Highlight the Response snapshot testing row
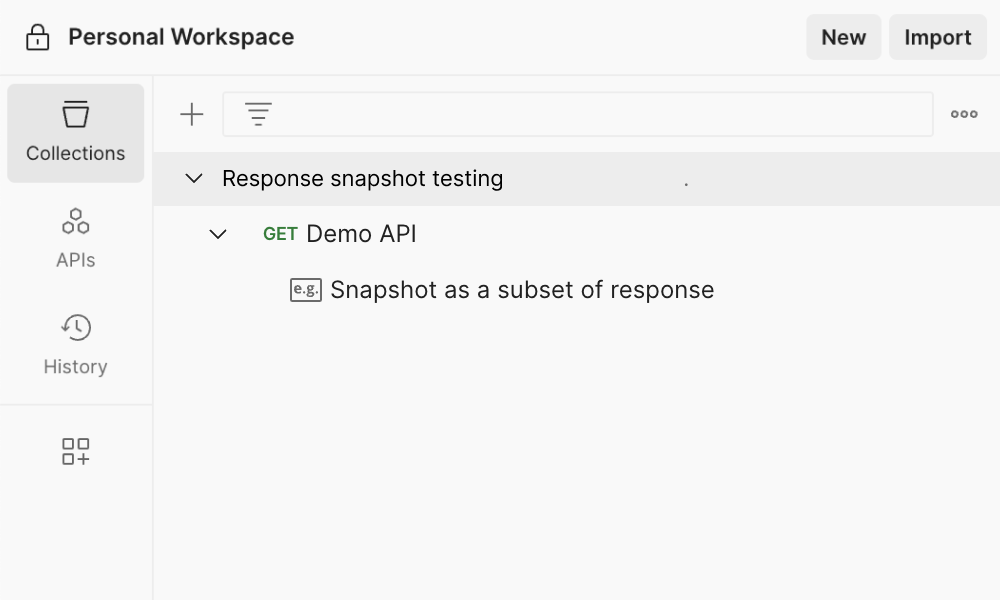This screenshot has height=600, width=1000. 363,178
